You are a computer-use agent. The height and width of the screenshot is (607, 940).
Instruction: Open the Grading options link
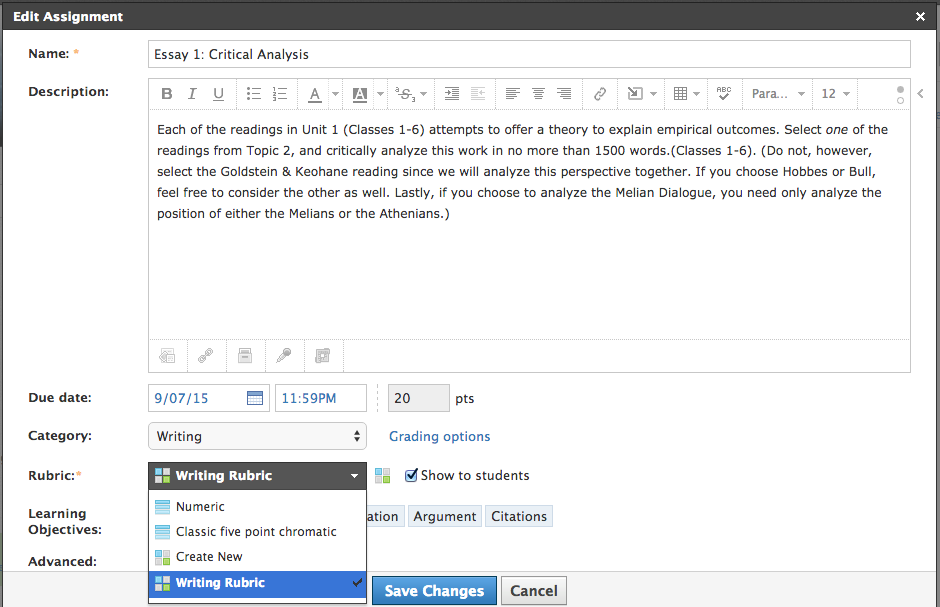point(439,436)
